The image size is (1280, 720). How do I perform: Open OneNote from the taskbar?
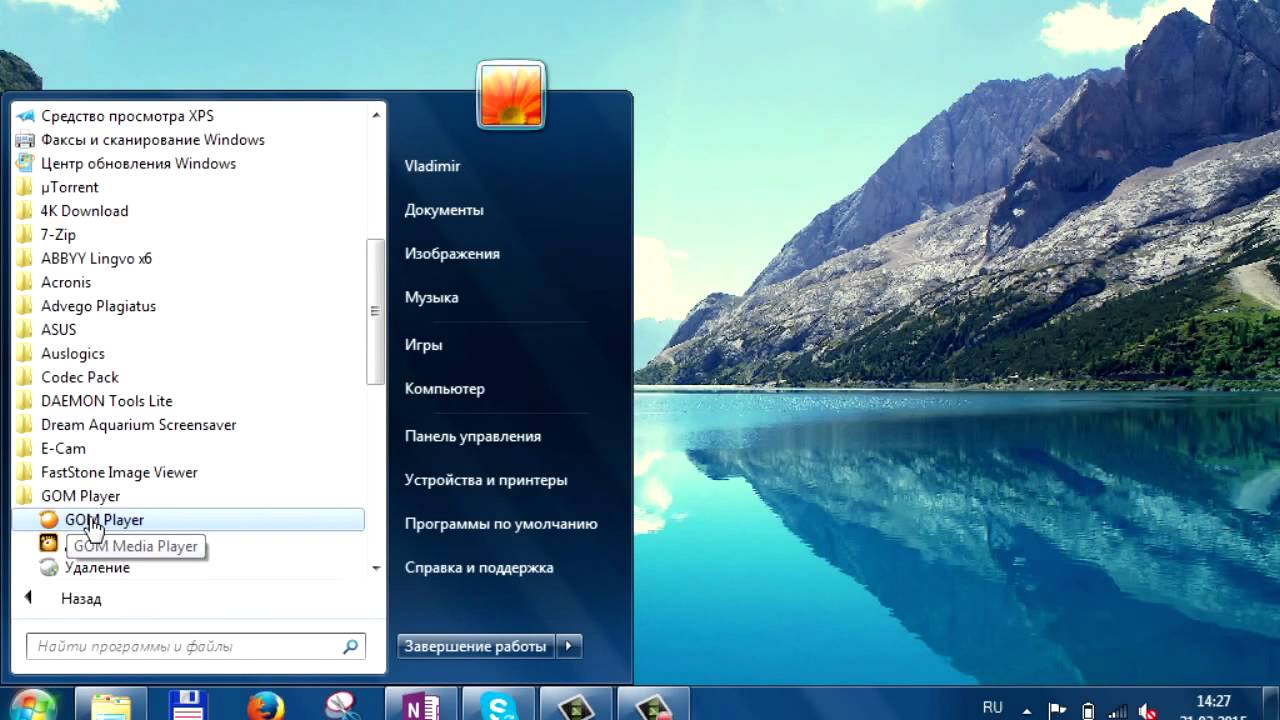(421, 705)
